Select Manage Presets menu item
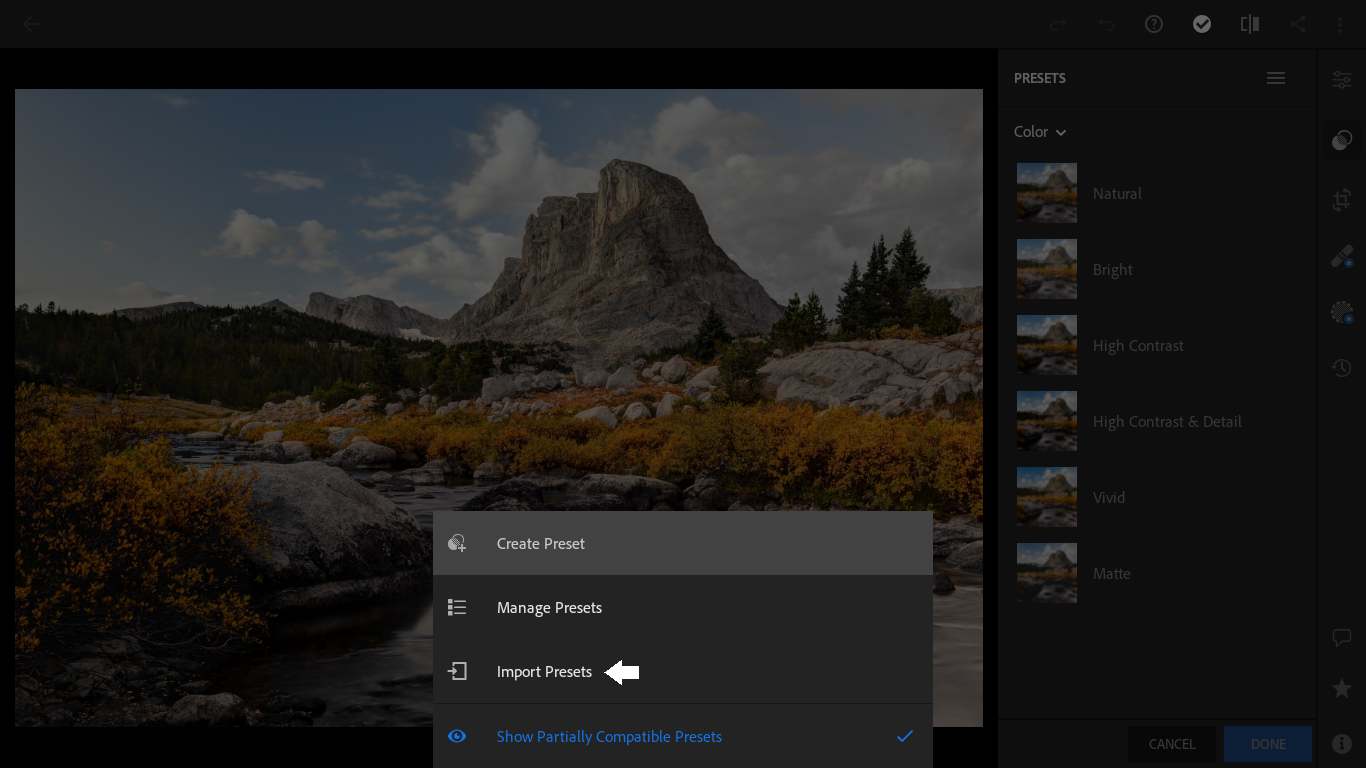The height and width of the screenshot is (768, 1366). click(x=549, y=608)
